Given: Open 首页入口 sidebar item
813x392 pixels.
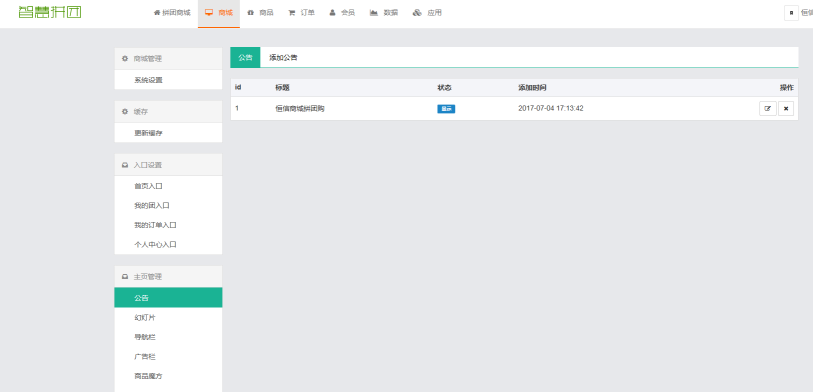Looking at the screenshot, I should coord(168,186).
